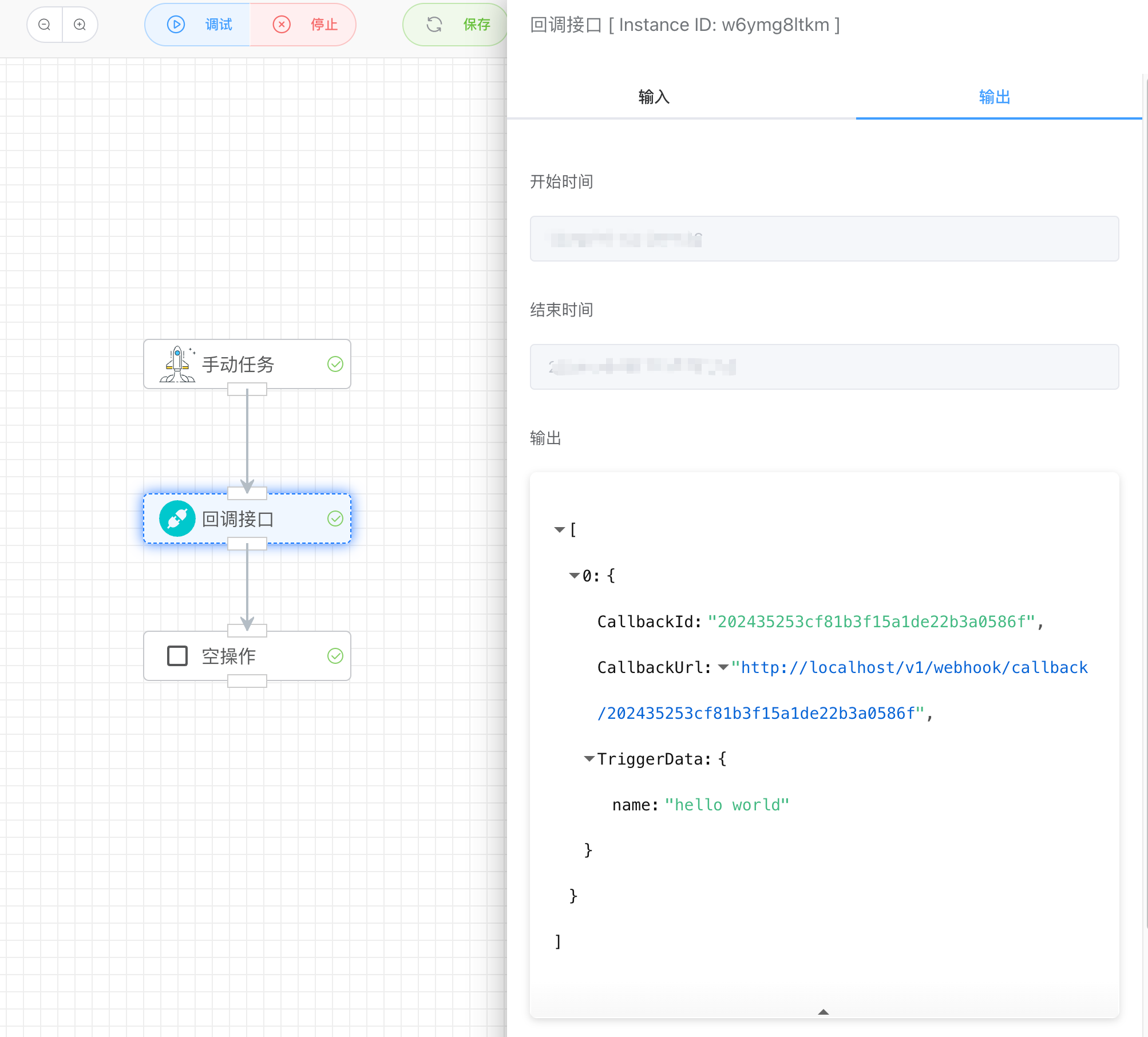
Task: Collapse the root JSON array
Action: pos(559,530)
